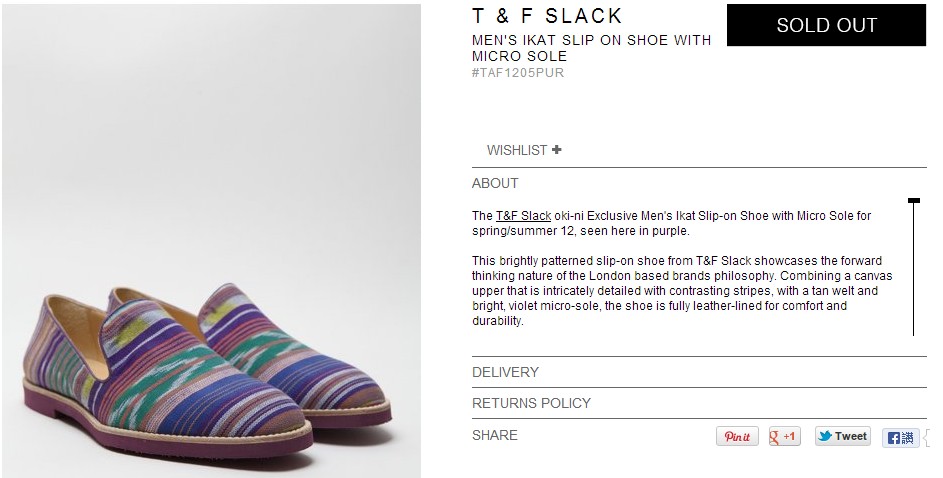Open the underlined T&F Slack link
The height and width of the screenshot is (478, 943).
pyautogui.click(x=523, y=216)
